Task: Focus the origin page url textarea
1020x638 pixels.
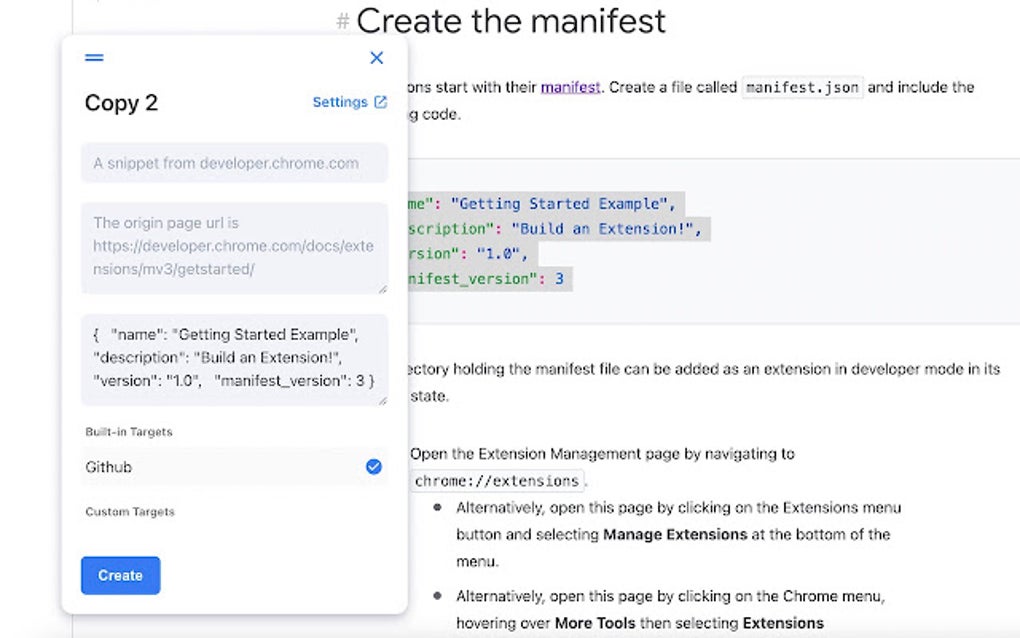Action: point(234,247)
